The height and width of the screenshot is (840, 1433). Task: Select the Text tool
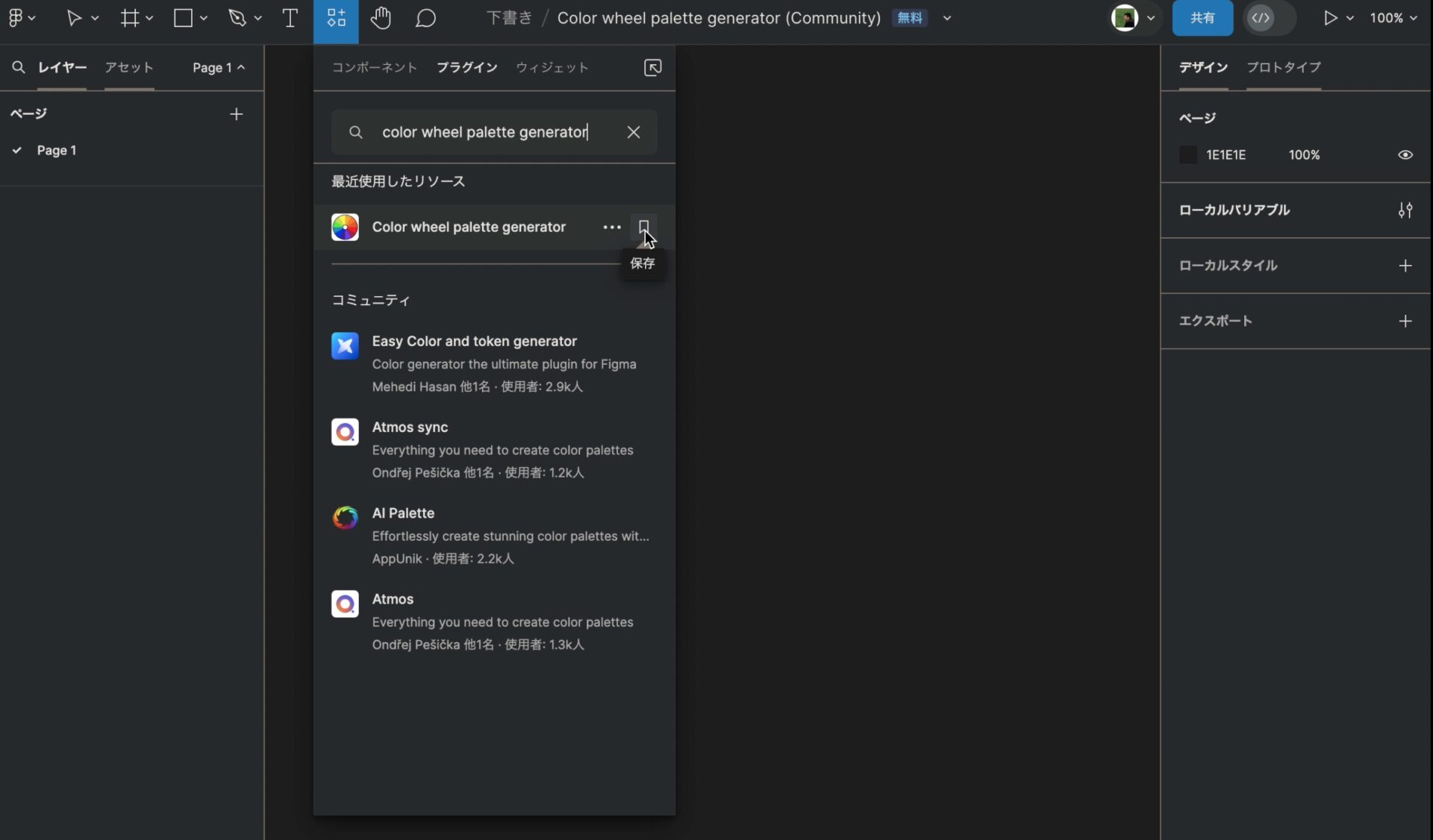pos(290,18)
